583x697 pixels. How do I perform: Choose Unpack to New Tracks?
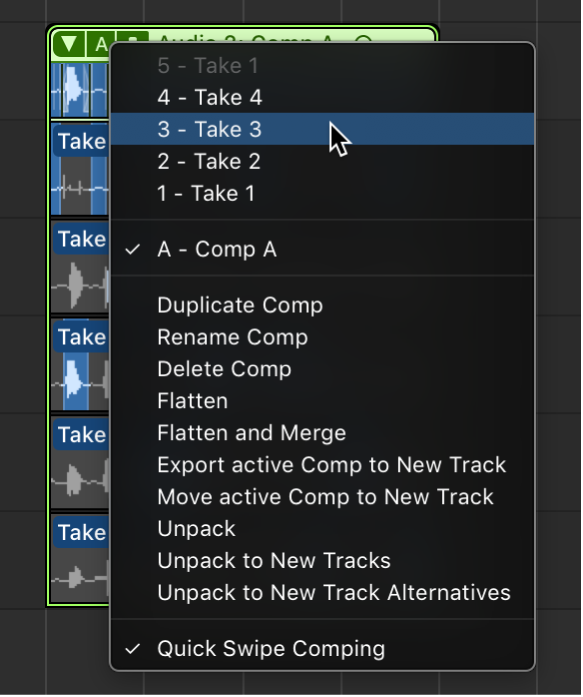[323, 561]
